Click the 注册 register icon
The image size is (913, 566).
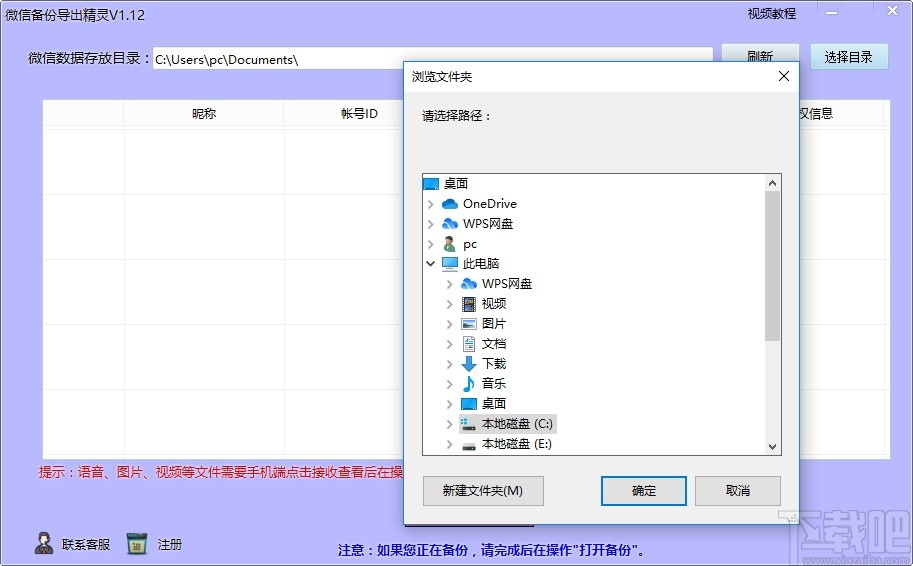(137, 543)
